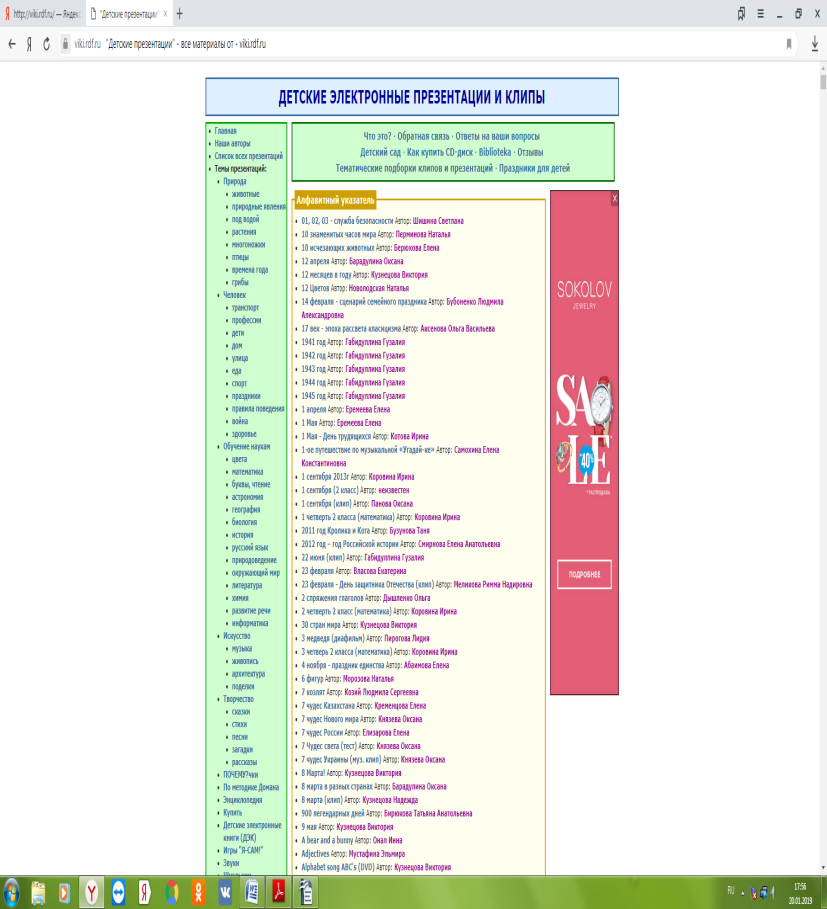Open 'Что это?' in the top menu
The height and width of the screenshot is (909, 827).
377,136
